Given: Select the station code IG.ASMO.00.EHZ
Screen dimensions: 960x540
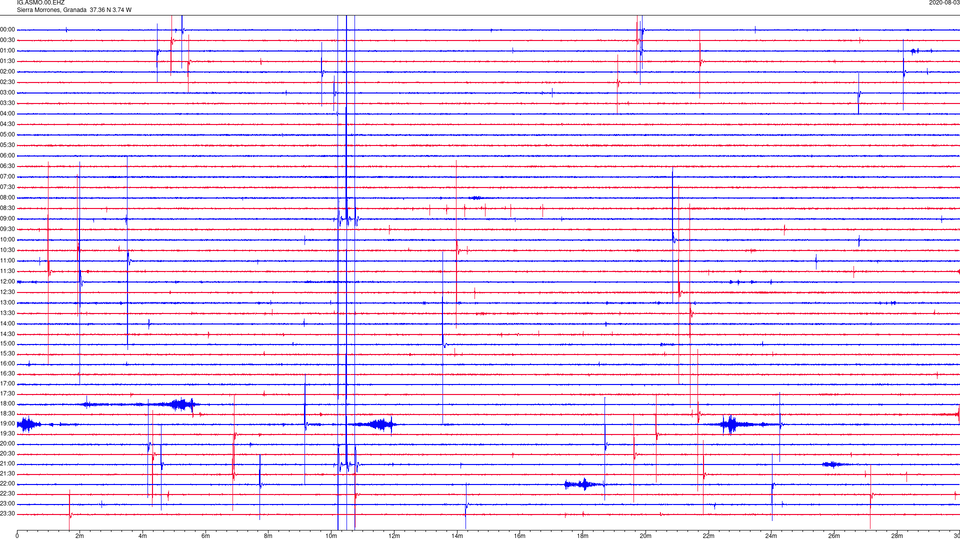Looking at the screenshot, I should (40, 2).
